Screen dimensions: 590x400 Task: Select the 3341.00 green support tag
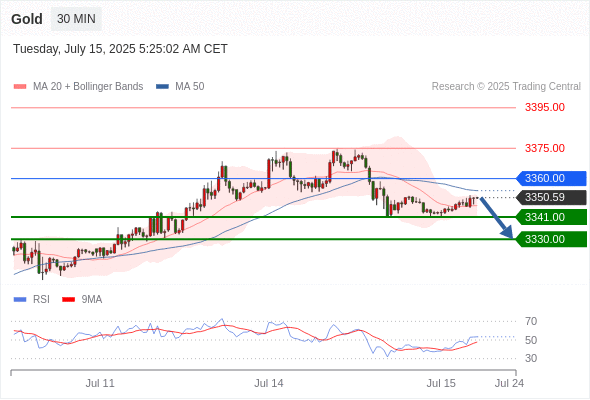point(551,217)
